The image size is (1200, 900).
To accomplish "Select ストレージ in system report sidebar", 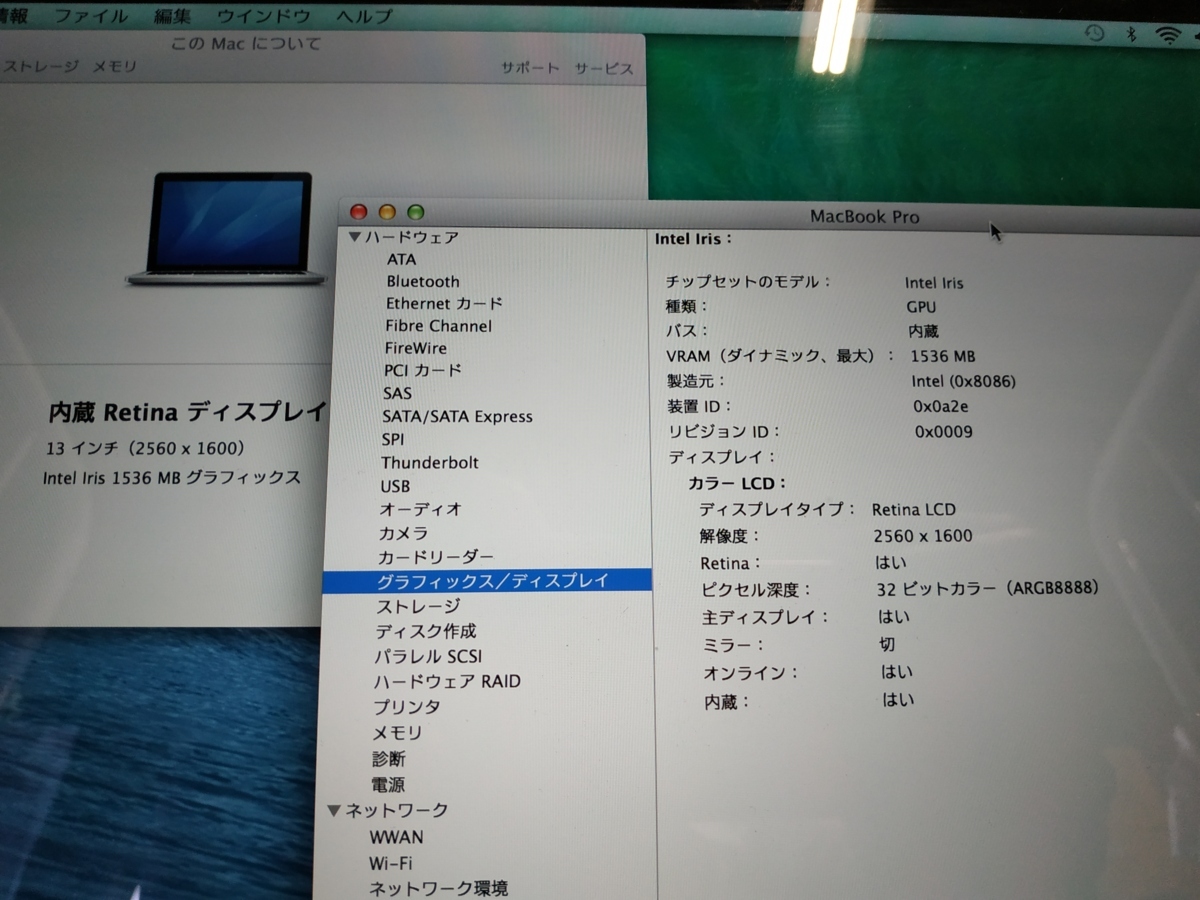I will (x=418, y=607).
